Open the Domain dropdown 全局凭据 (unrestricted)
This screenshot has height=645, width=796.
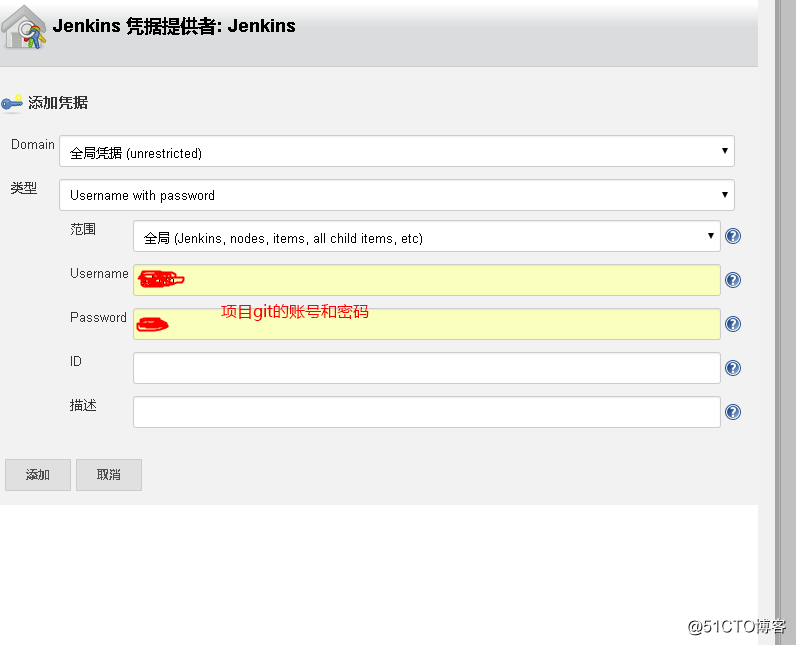[x=397, y=151]
